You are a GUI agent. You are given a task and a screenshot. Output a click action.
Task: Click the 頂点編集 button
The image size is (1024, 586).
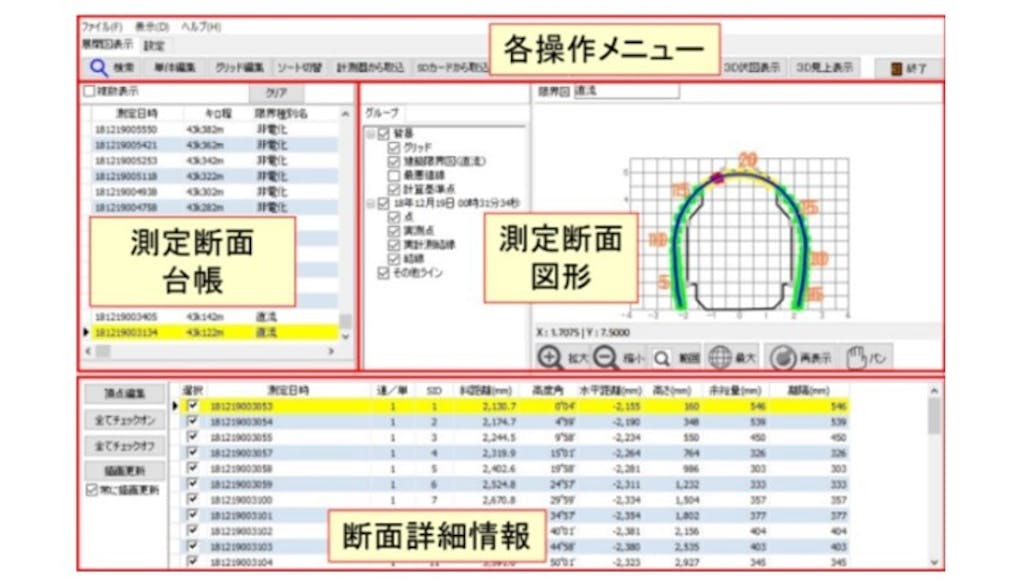click(125, 393)
